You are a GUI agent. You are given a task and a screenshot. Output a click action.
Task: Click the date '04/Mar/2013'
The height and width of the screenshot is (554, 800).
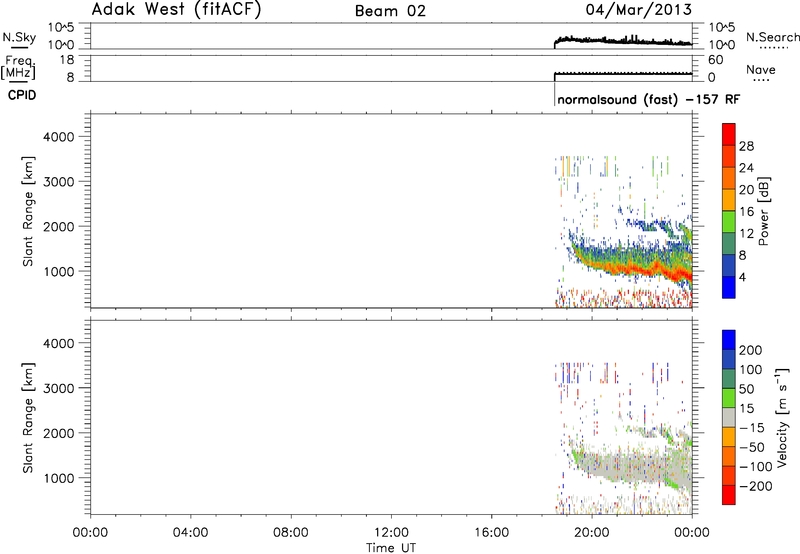(639, 10)
